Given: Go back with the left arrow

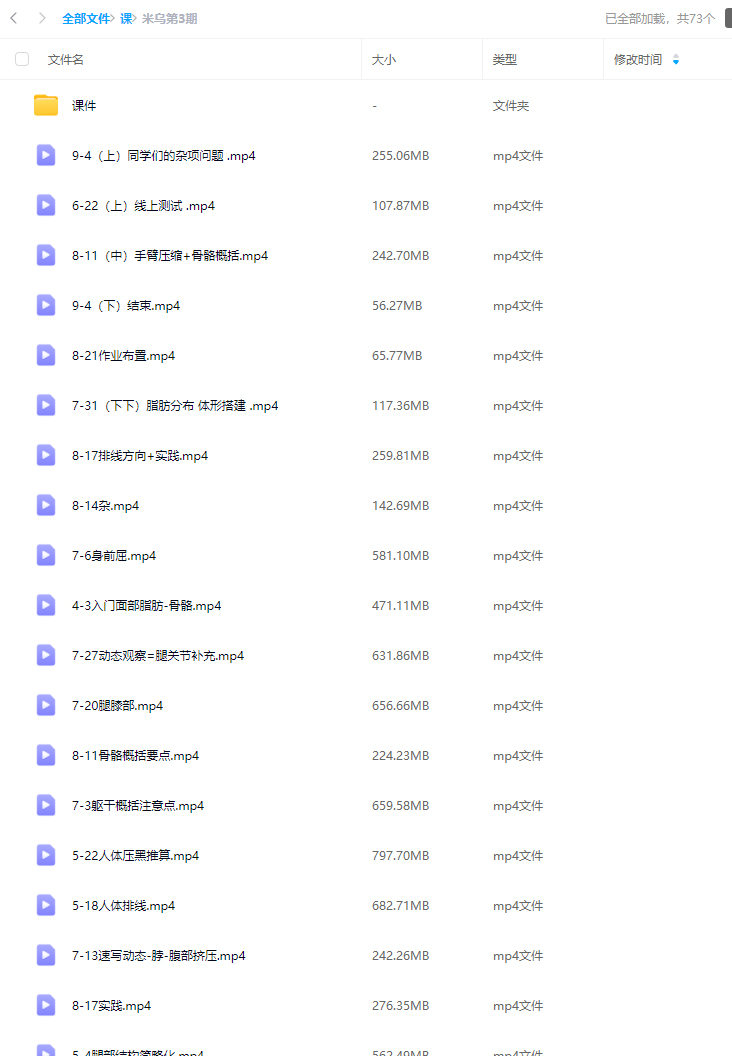Looking at the screenshot, I should (13, 18).
